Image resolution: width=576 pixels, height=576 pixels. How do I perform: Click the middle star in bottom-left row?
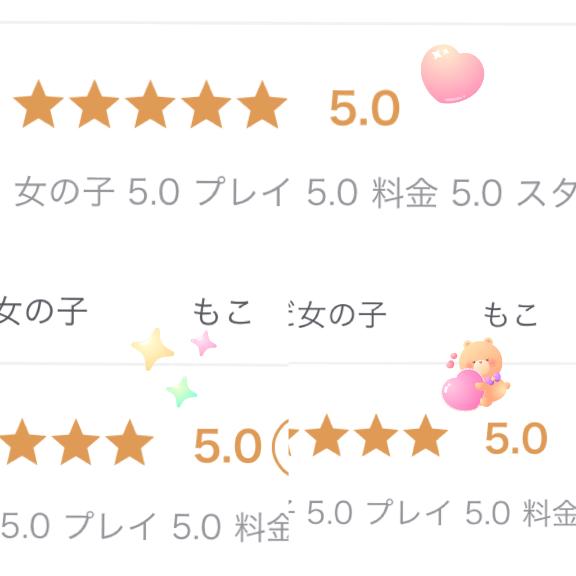tap(76, 442)
